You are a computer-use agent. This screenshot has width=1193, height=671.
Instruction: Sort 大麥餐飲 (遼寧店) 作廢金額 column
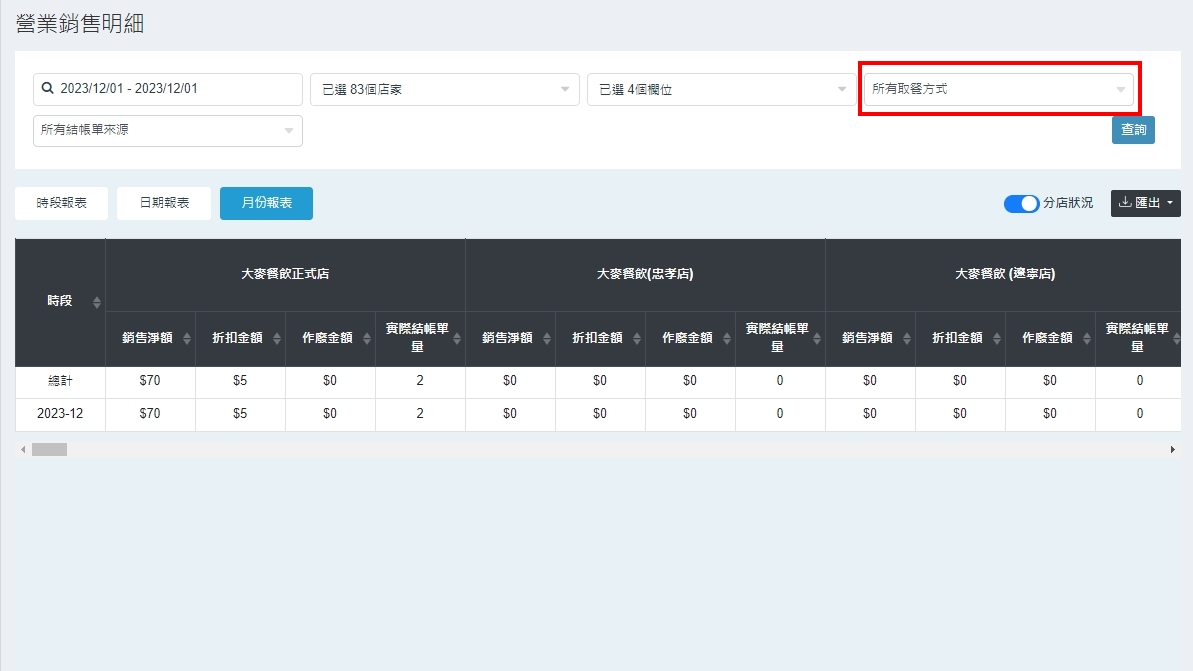[x=1086, y=339]
